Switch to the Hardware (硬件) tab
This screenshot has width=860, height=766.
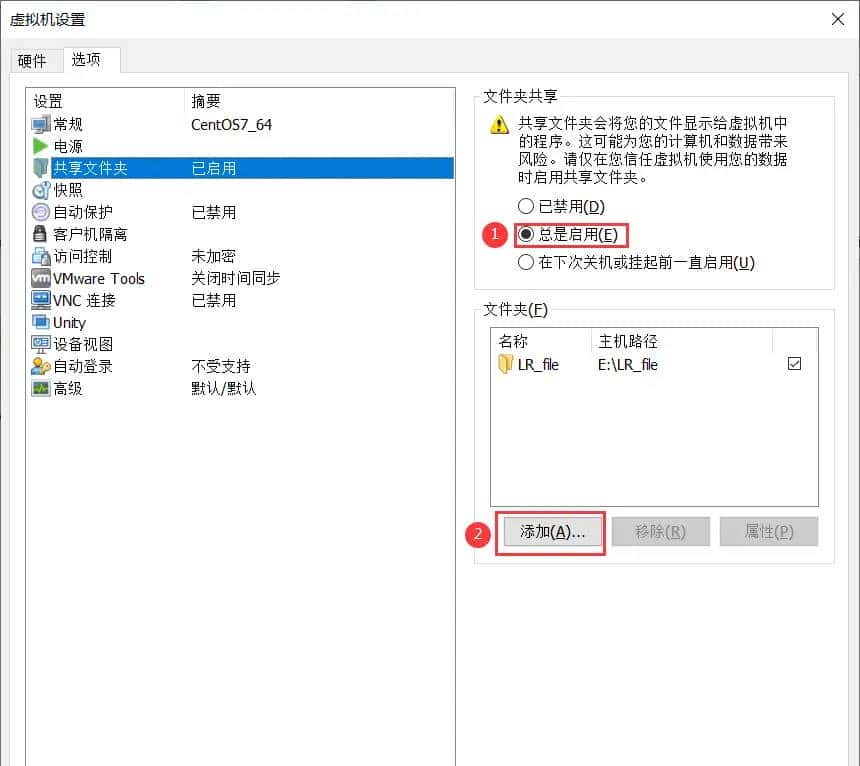[32, 61]
